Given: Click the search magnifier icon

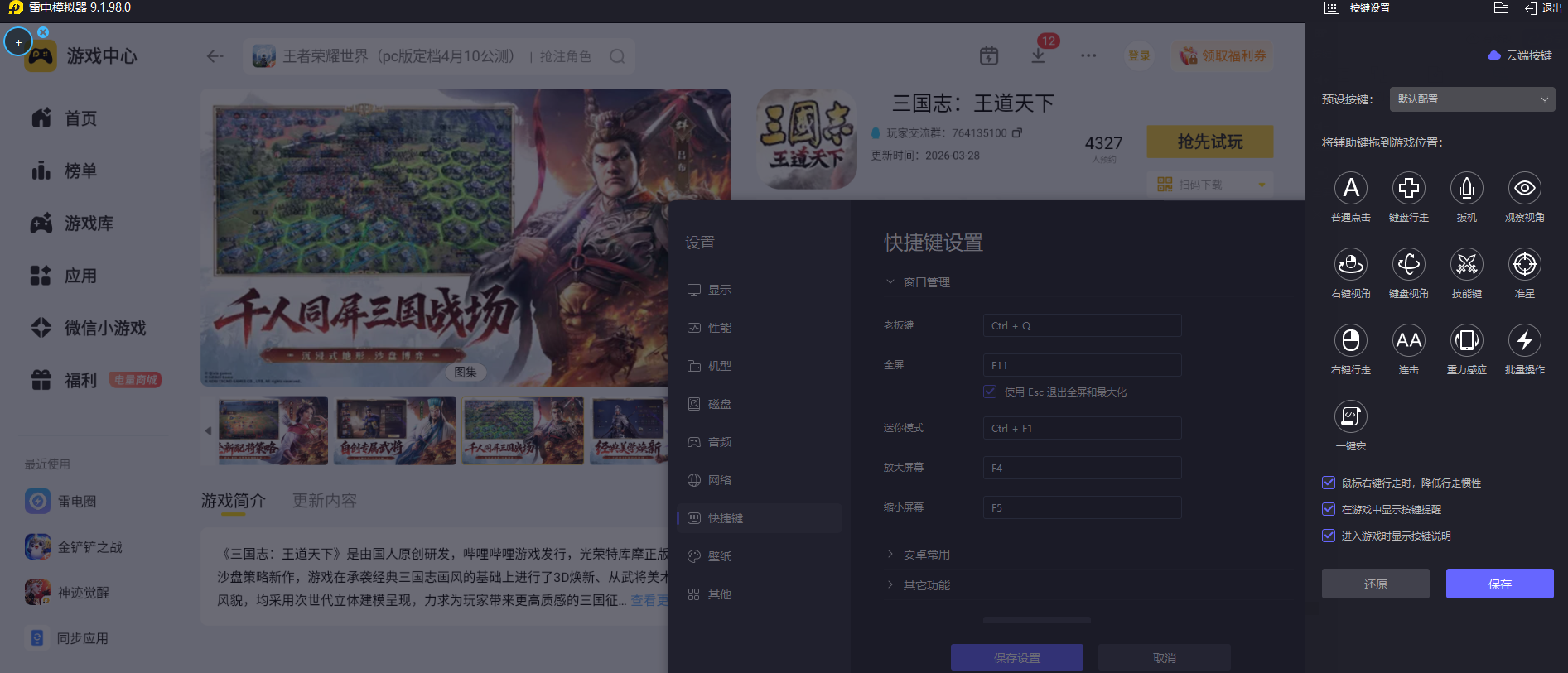Looking at the screenshot, I should point(617,56).
